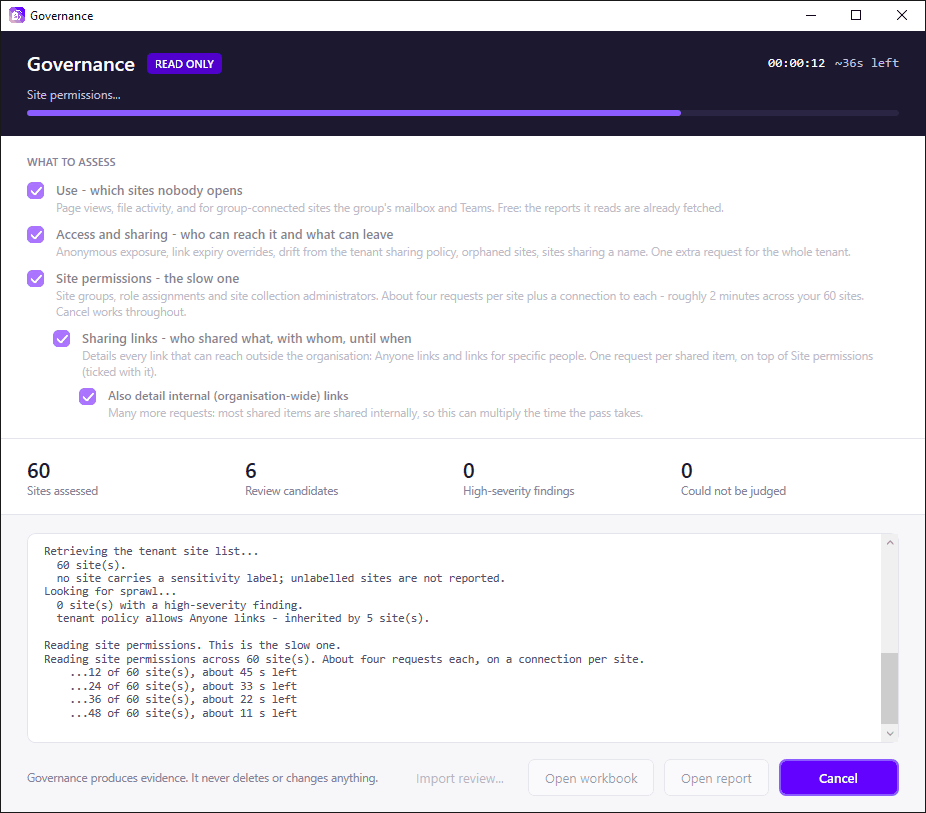Uncheck Sharing links checkbox
The height and width of the screenshot is (813, 926).
[61, 339]
